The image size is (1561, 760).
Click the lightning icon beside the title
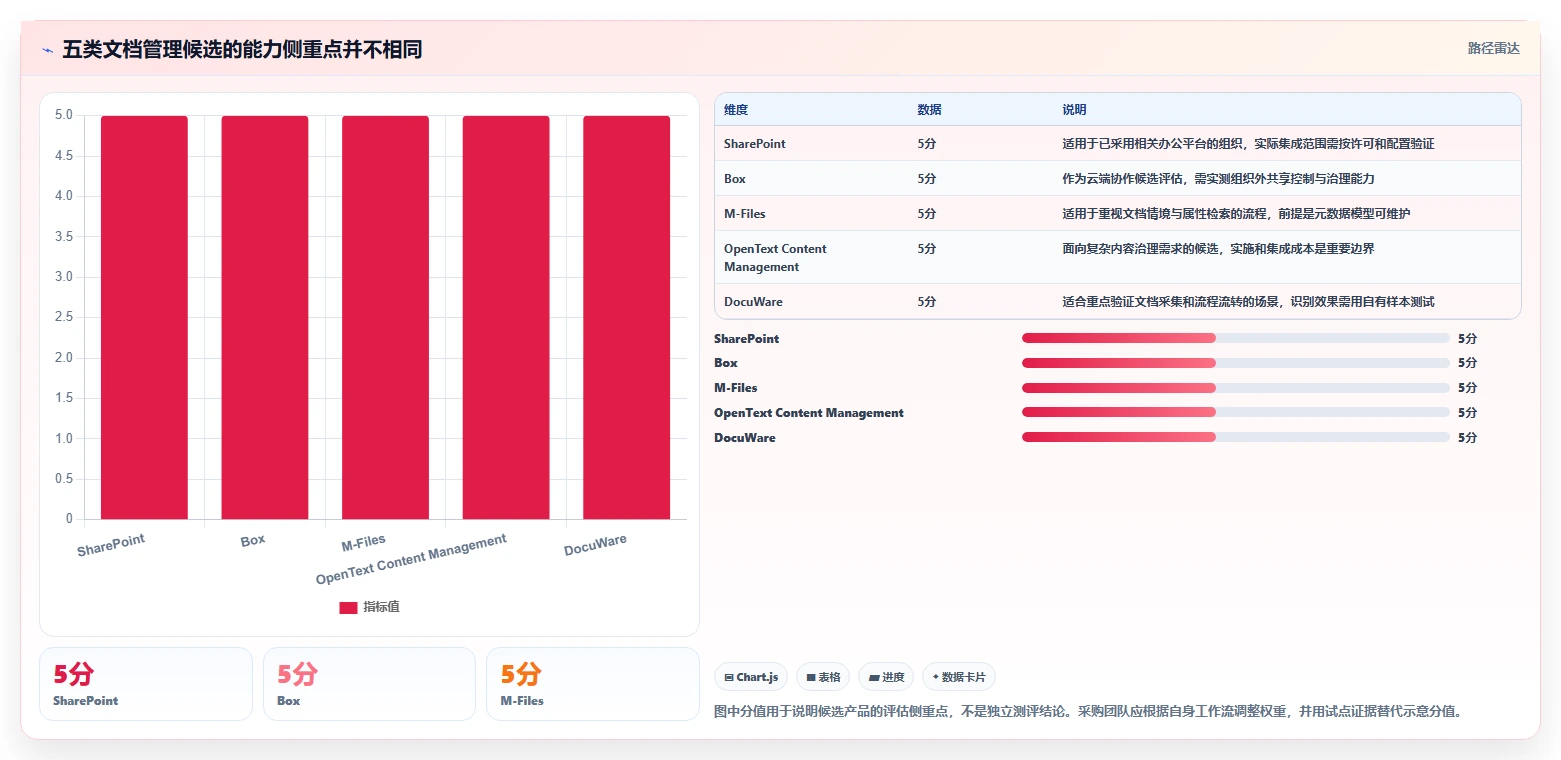(47, 49)
